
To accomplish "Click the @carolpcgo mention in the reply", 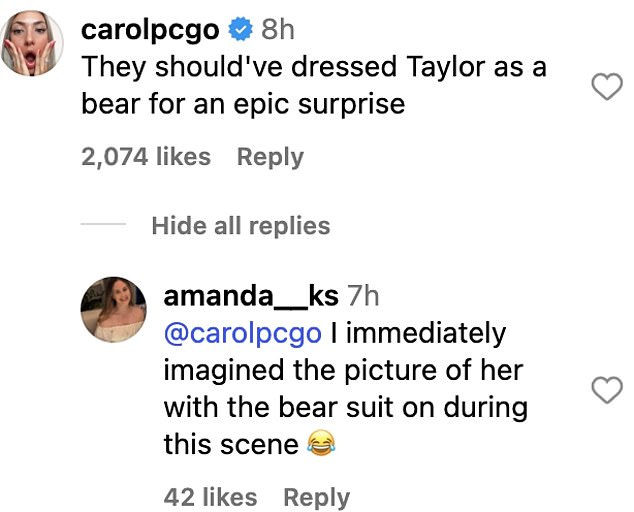I will tap(242, 333).
